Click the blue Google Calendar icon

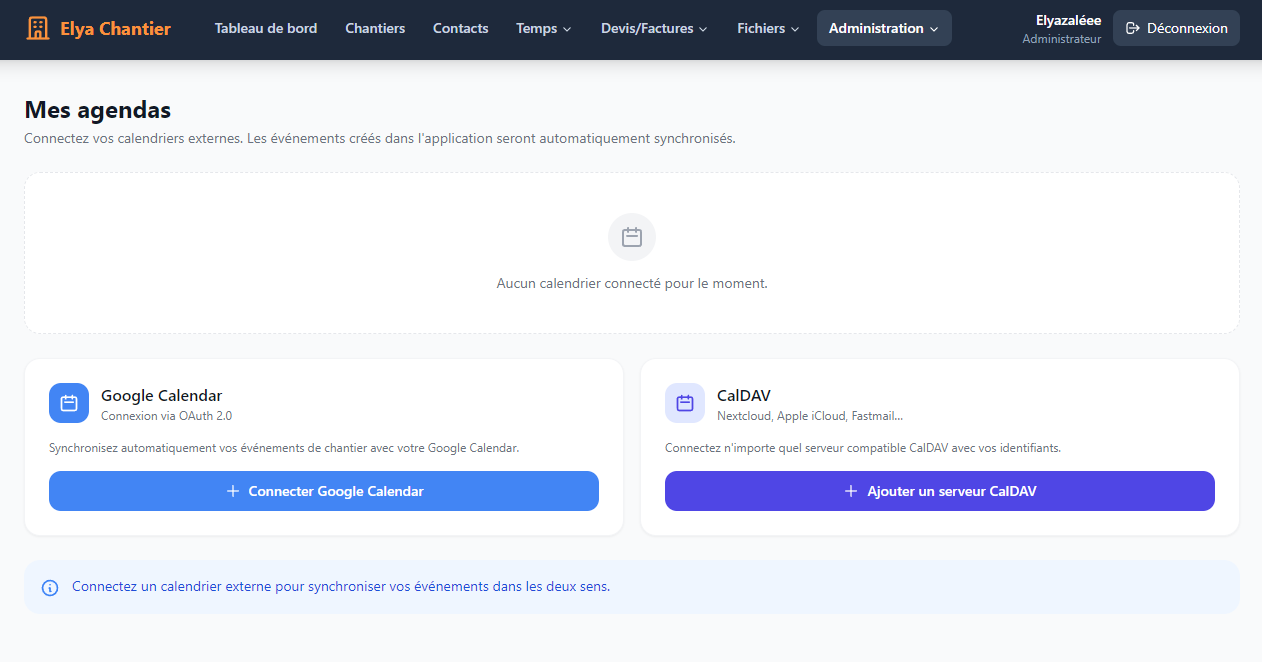[69, 403]
